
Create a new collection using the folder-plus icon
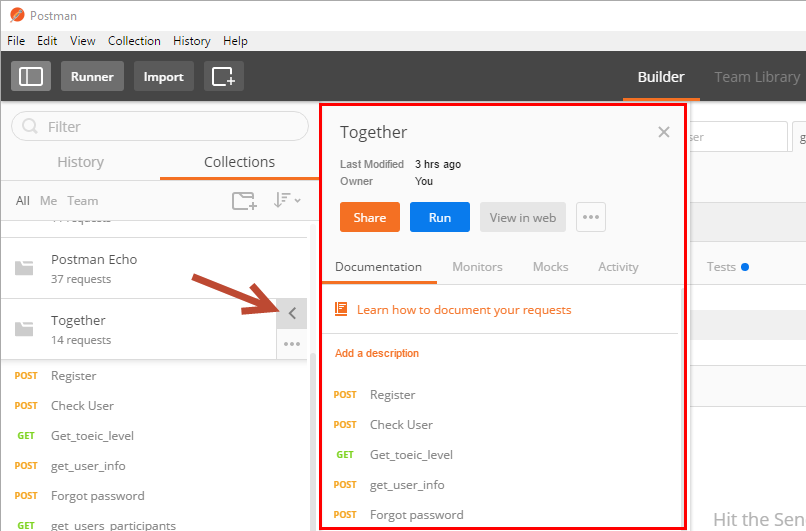(x=244, y=200)
